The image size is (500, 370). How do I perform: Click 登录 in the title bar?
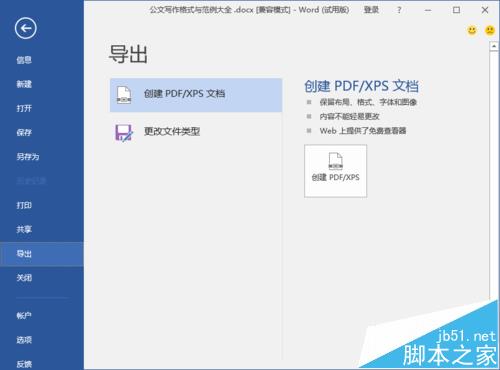[371, 10]
